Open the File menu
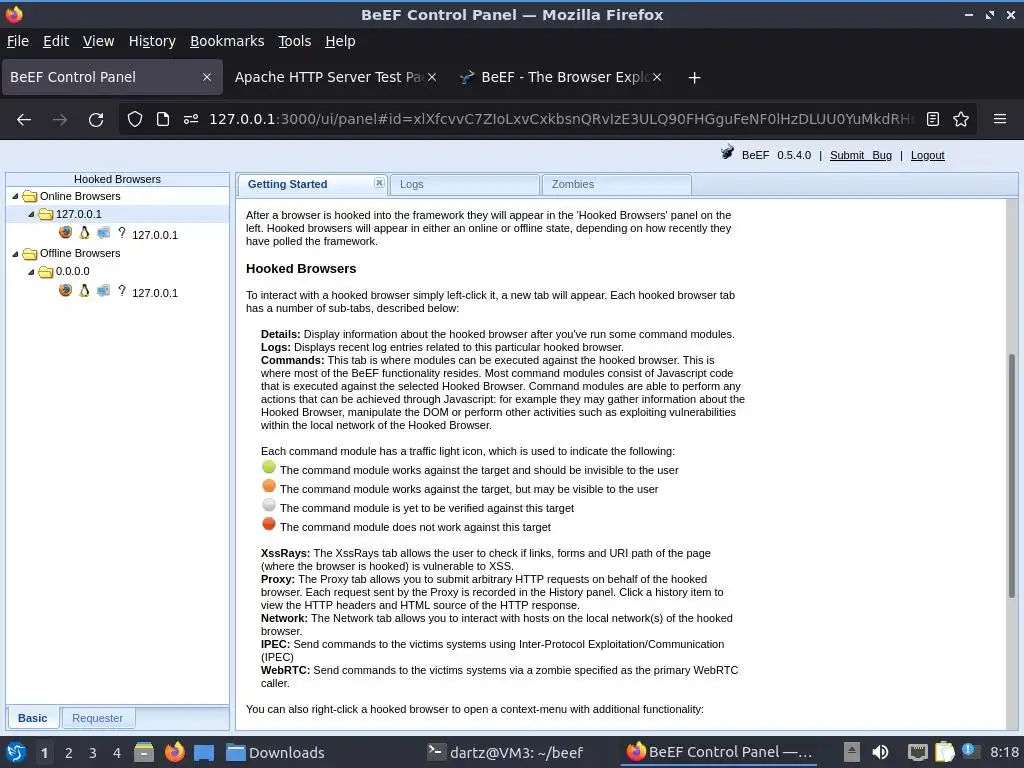The height and width of the screenshot is (768, 1024). 18,41
